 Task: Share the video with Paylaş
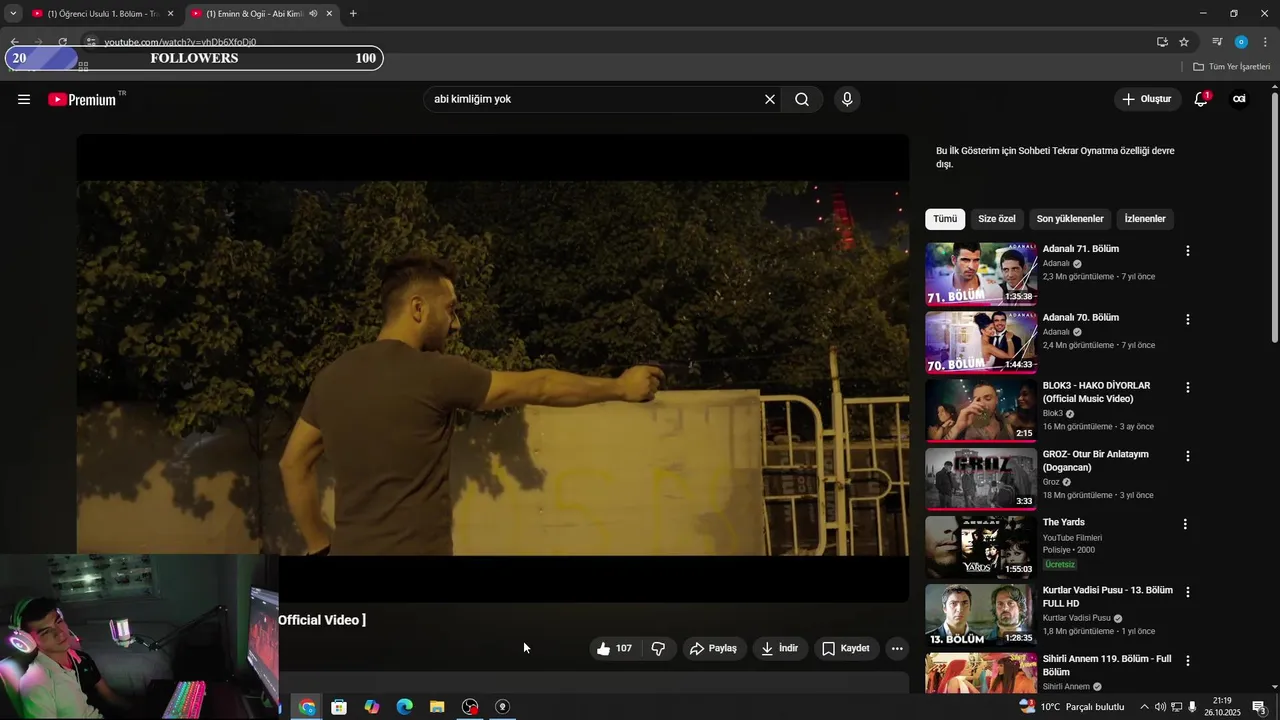714,648
